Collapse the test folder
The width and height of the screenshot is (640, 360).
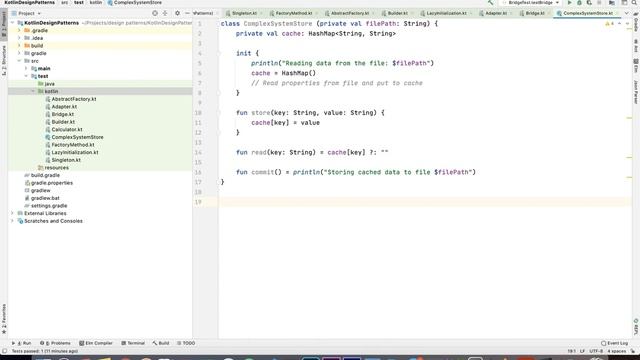tap(26, 76)
